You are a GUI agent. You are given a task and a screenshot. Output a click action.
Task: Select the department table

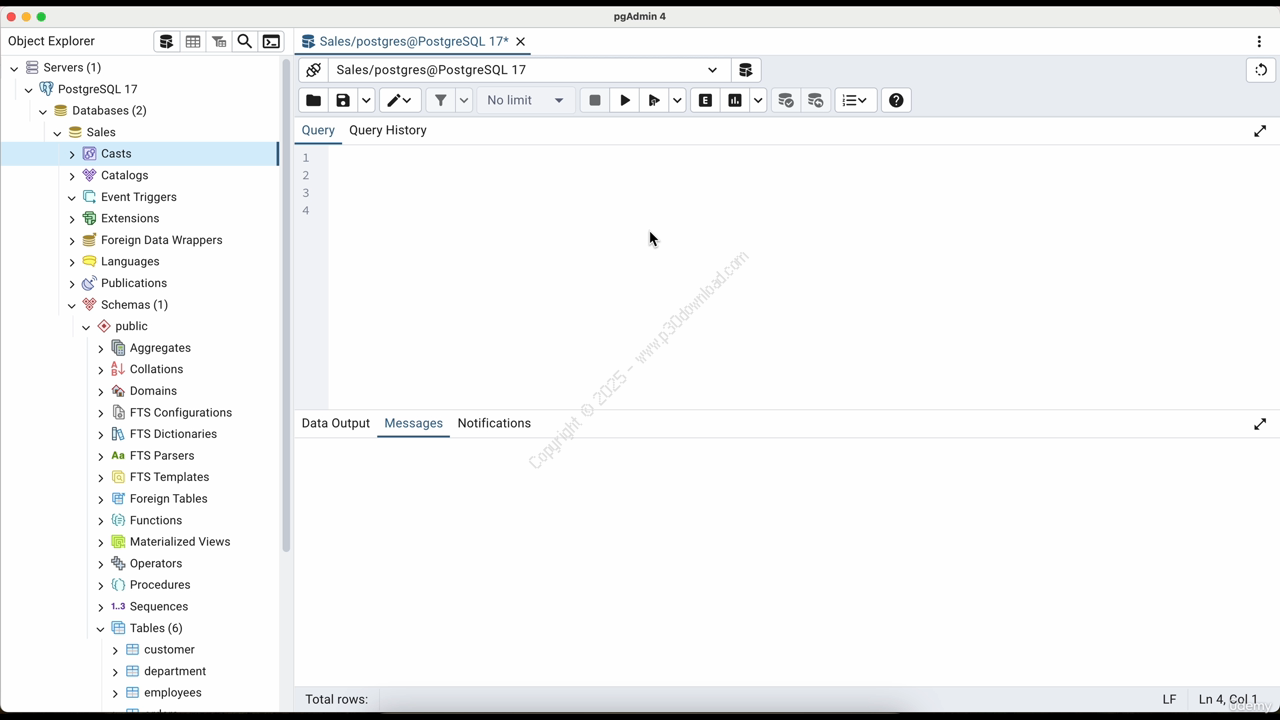tap(175, 671)
